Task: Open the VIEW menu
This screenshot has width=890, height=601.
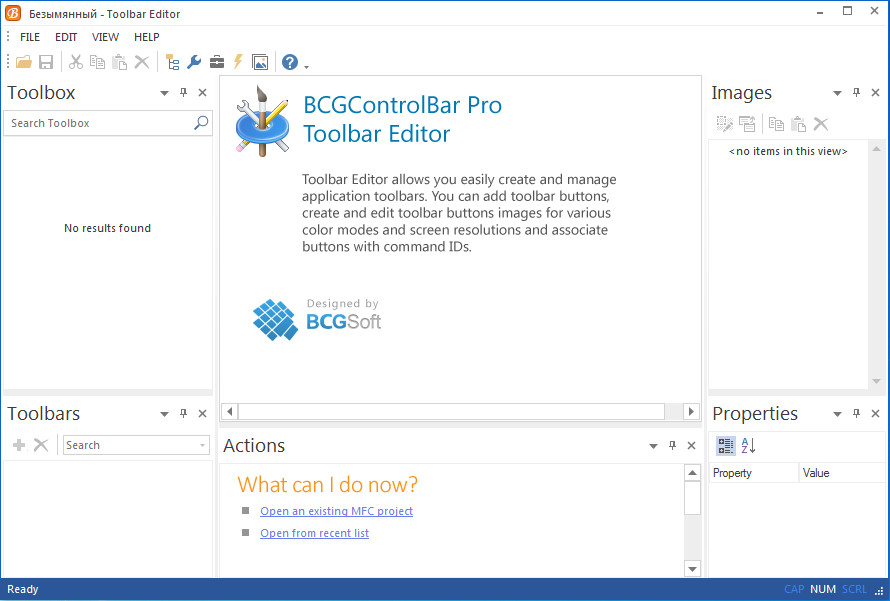Action: 106,37
